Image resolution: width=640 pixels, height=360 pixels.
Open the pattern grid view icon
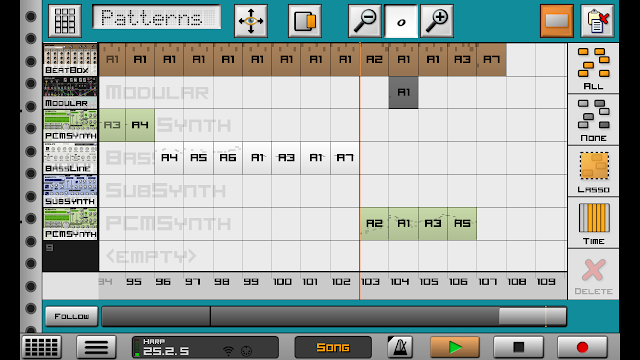pos(65,21)
